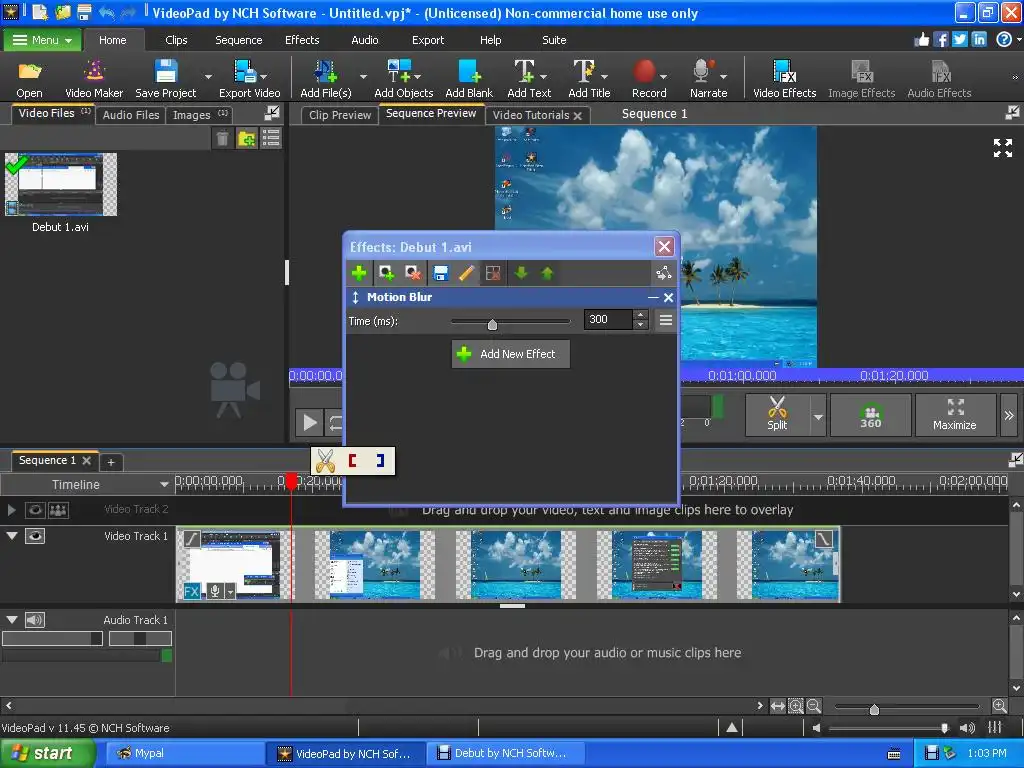This screenshot has width=1024, height=768.
Task: Click the Split button
Action: click(x=777, y=415)
